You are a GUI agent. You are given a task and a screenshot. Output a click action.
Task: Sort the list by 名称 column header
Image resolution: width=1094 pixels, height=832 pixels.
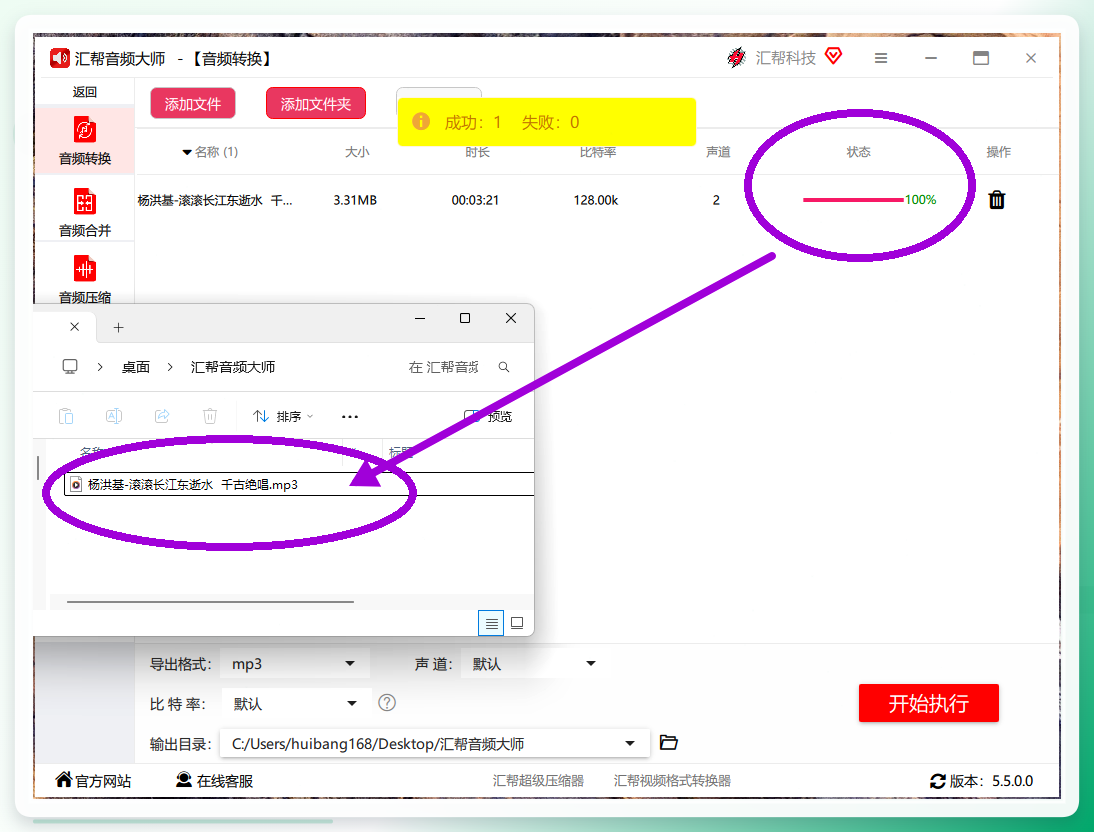pos(210,151)
